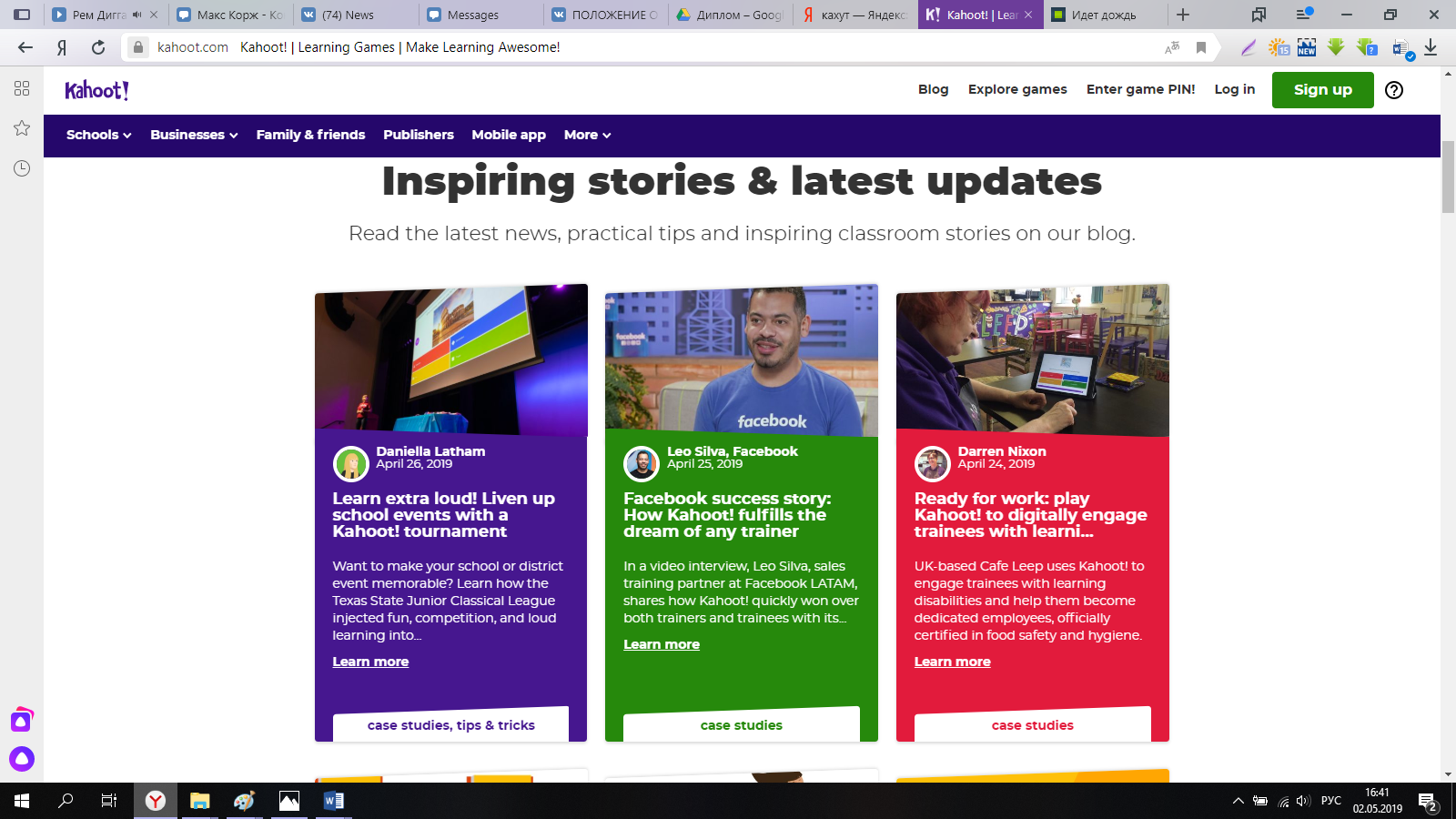
Task: Click the purple feather extension icon
Action: tap(1249, 47)
